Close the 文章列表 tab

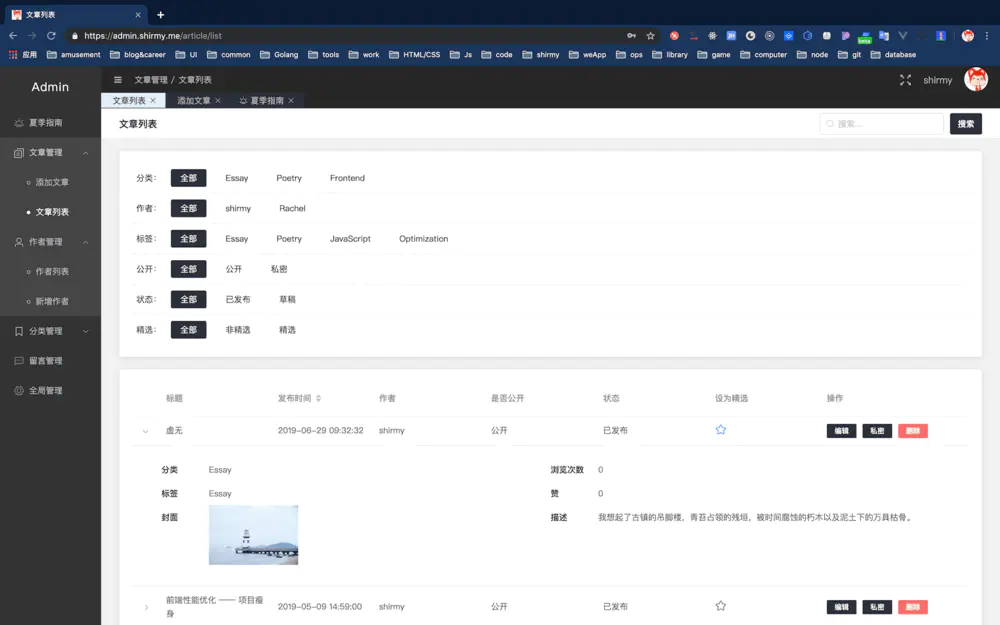[153, 101]
